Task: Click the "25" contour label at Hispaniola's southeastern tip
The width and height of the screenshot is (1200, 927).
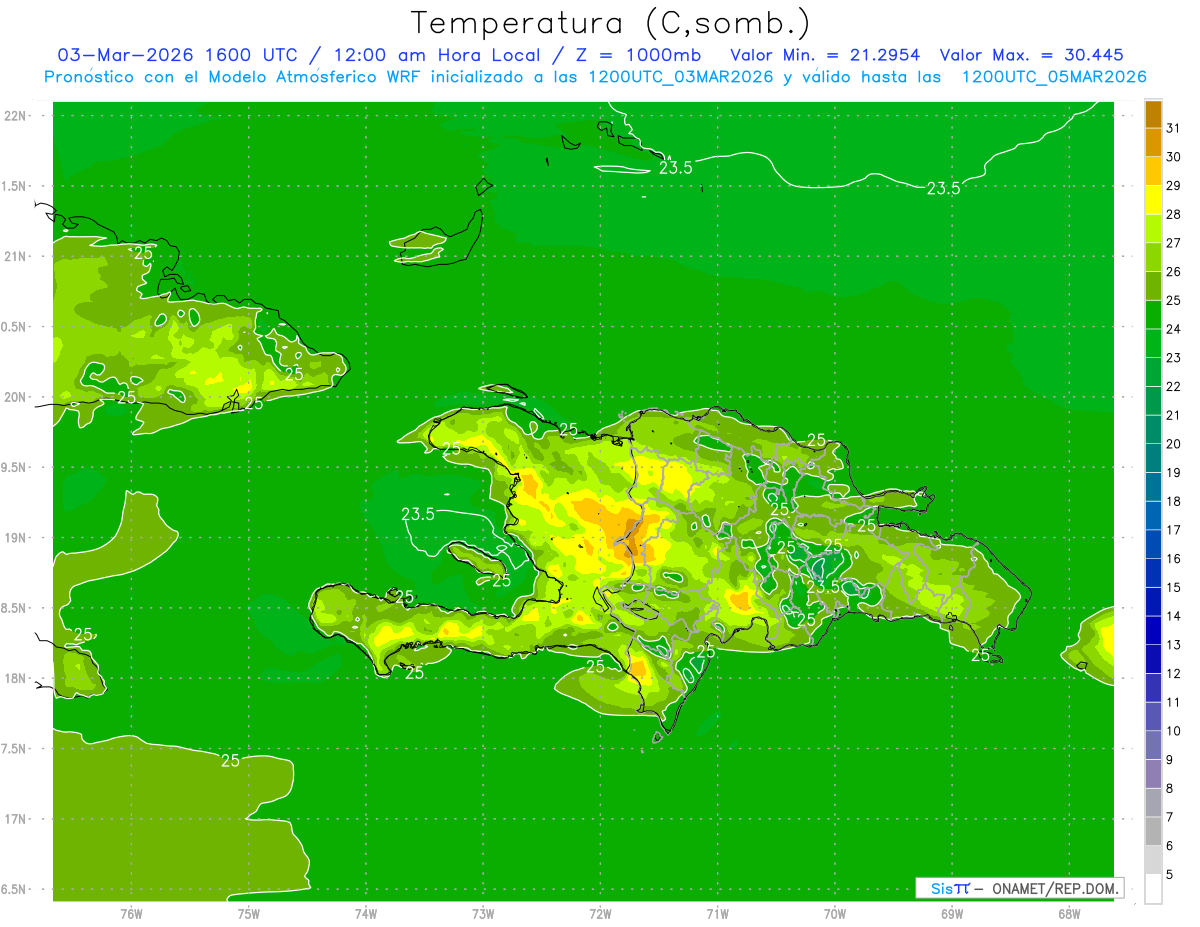Action: pos(980,655)
